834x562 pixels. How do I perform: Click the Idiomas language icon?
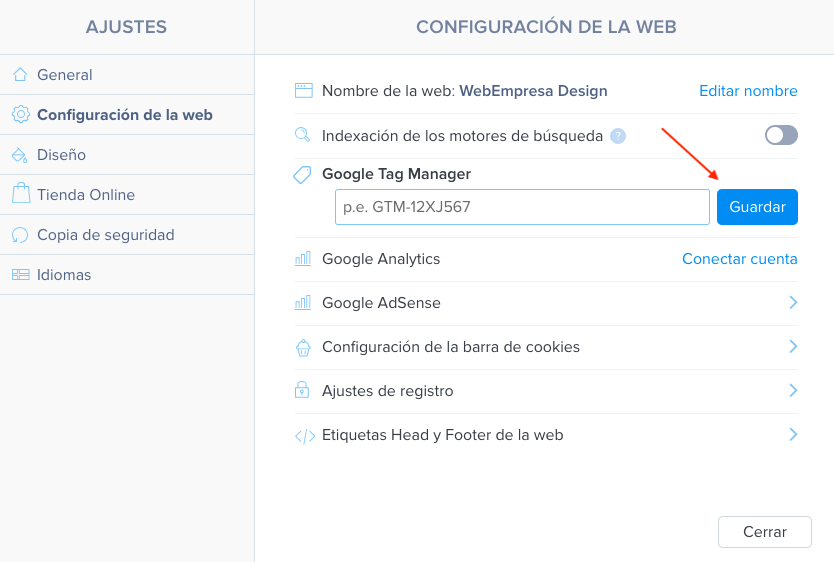pos(21,274)
